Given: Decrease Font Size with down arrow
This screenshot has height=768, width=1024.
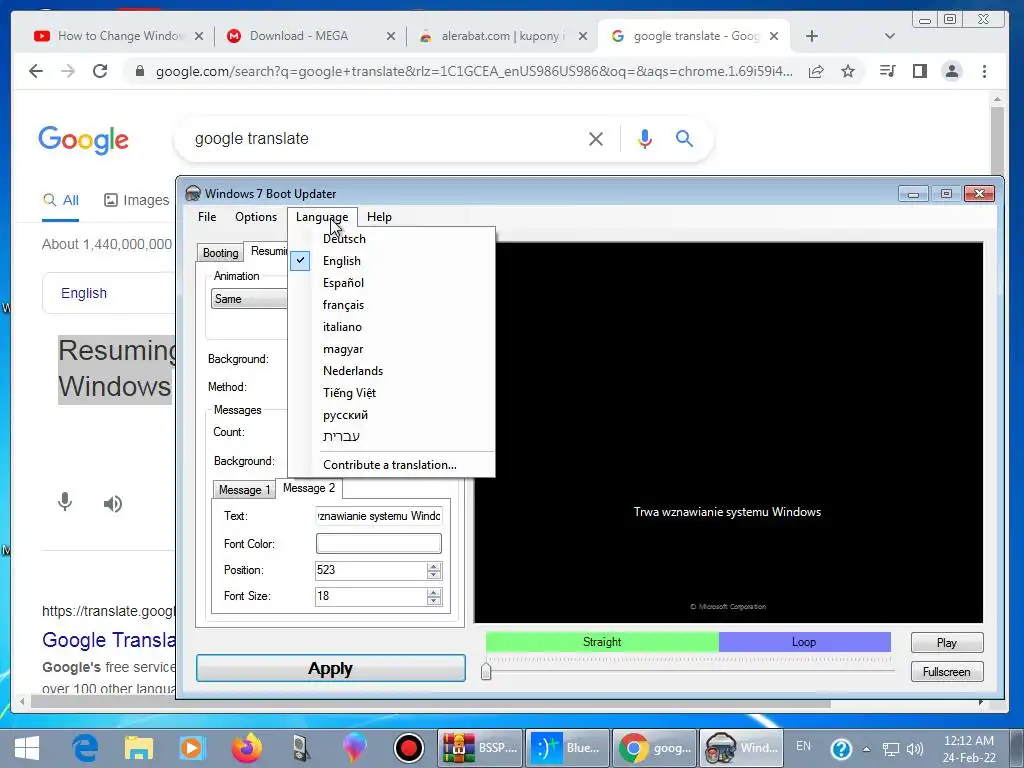Looking at the screenshot, I should click(434, 601).
